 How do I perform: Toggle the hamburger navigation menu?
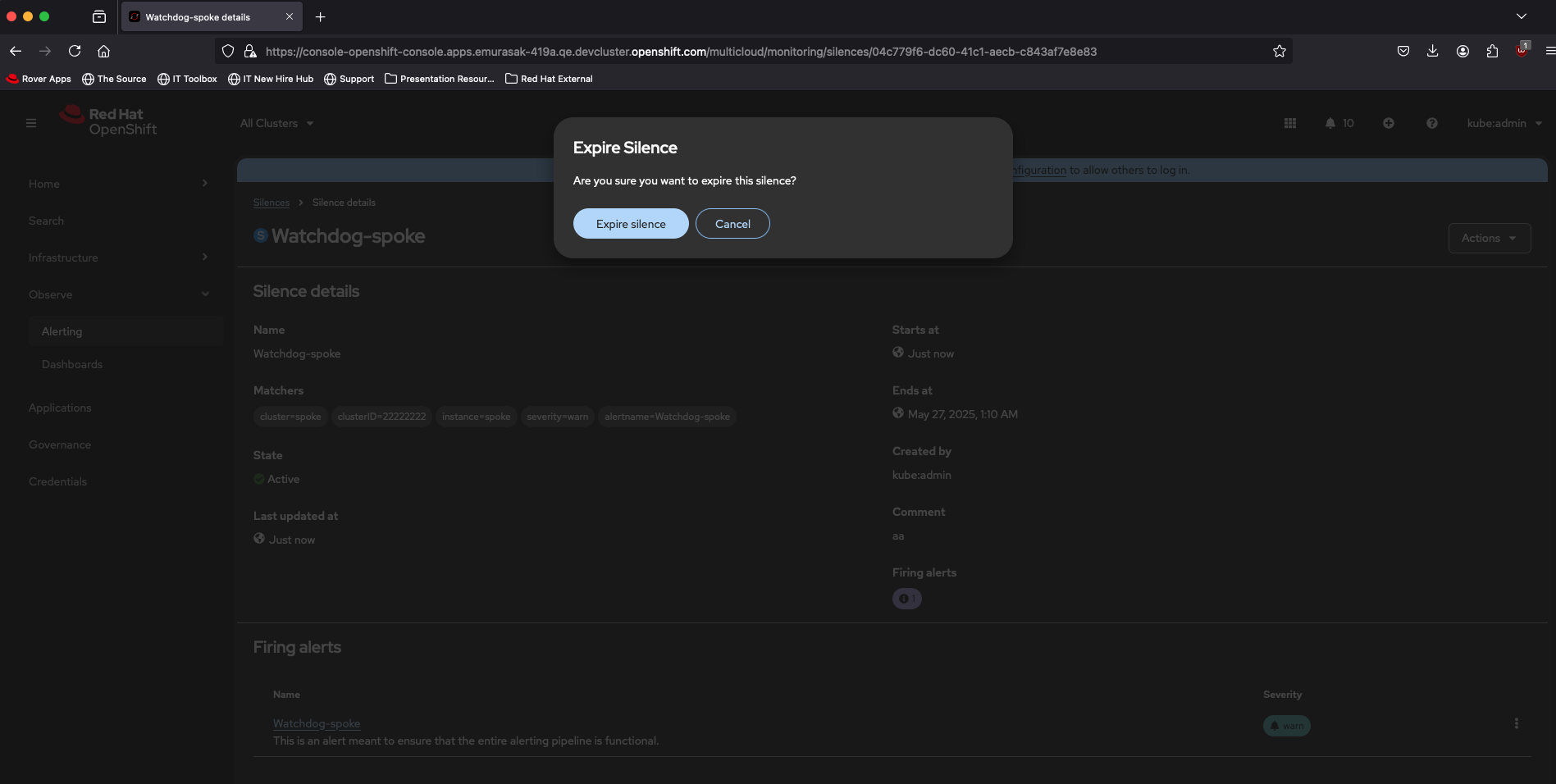click(x=31, y=123)
